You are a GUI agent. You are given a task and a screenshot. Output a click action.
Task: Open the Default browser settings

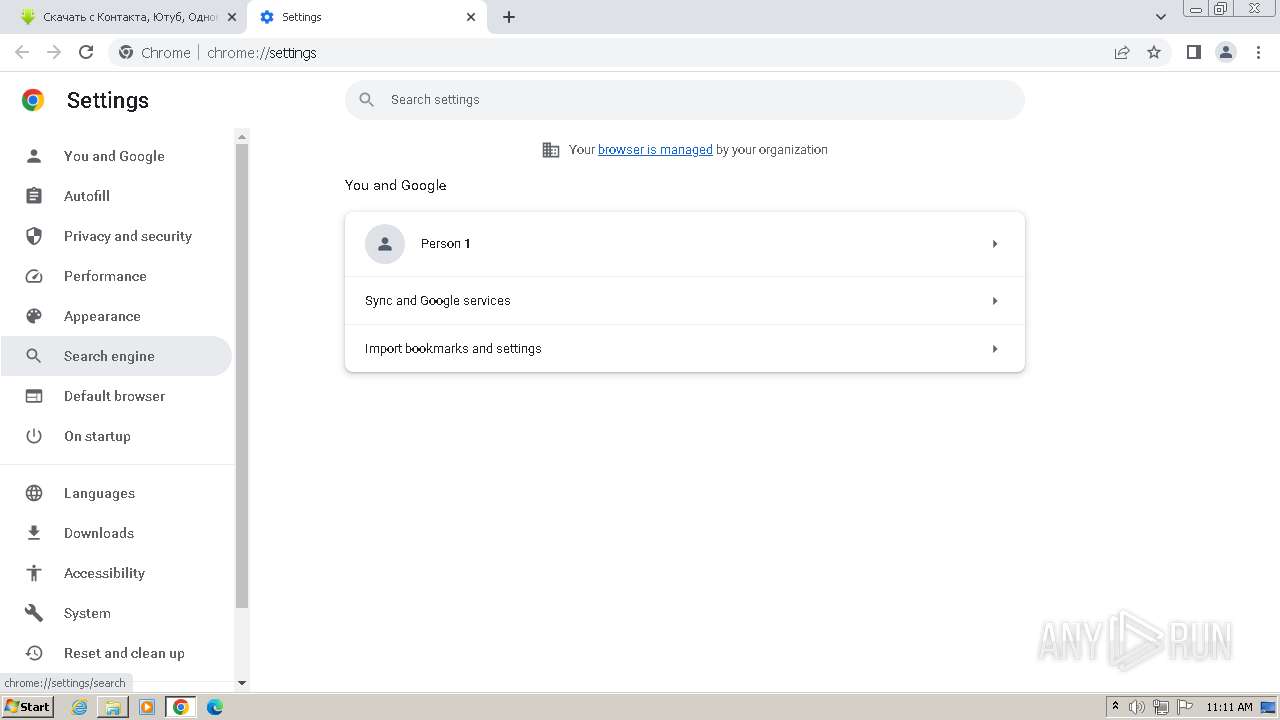[116, 396]
